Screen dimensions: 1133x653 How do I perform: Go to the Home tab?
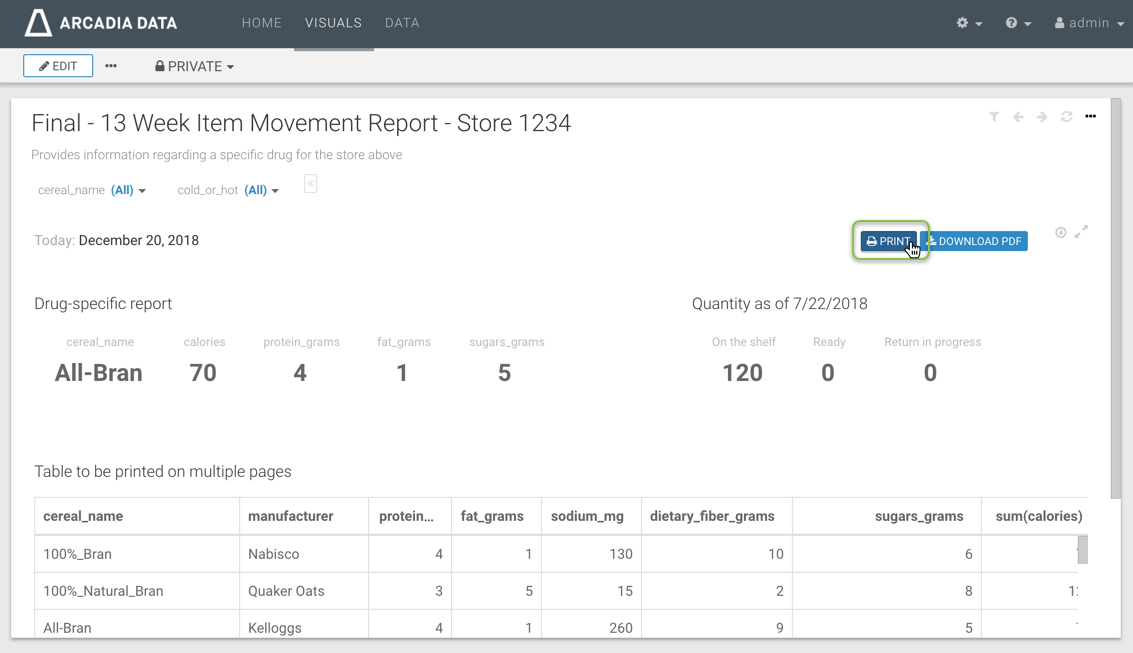coord(261,23)
